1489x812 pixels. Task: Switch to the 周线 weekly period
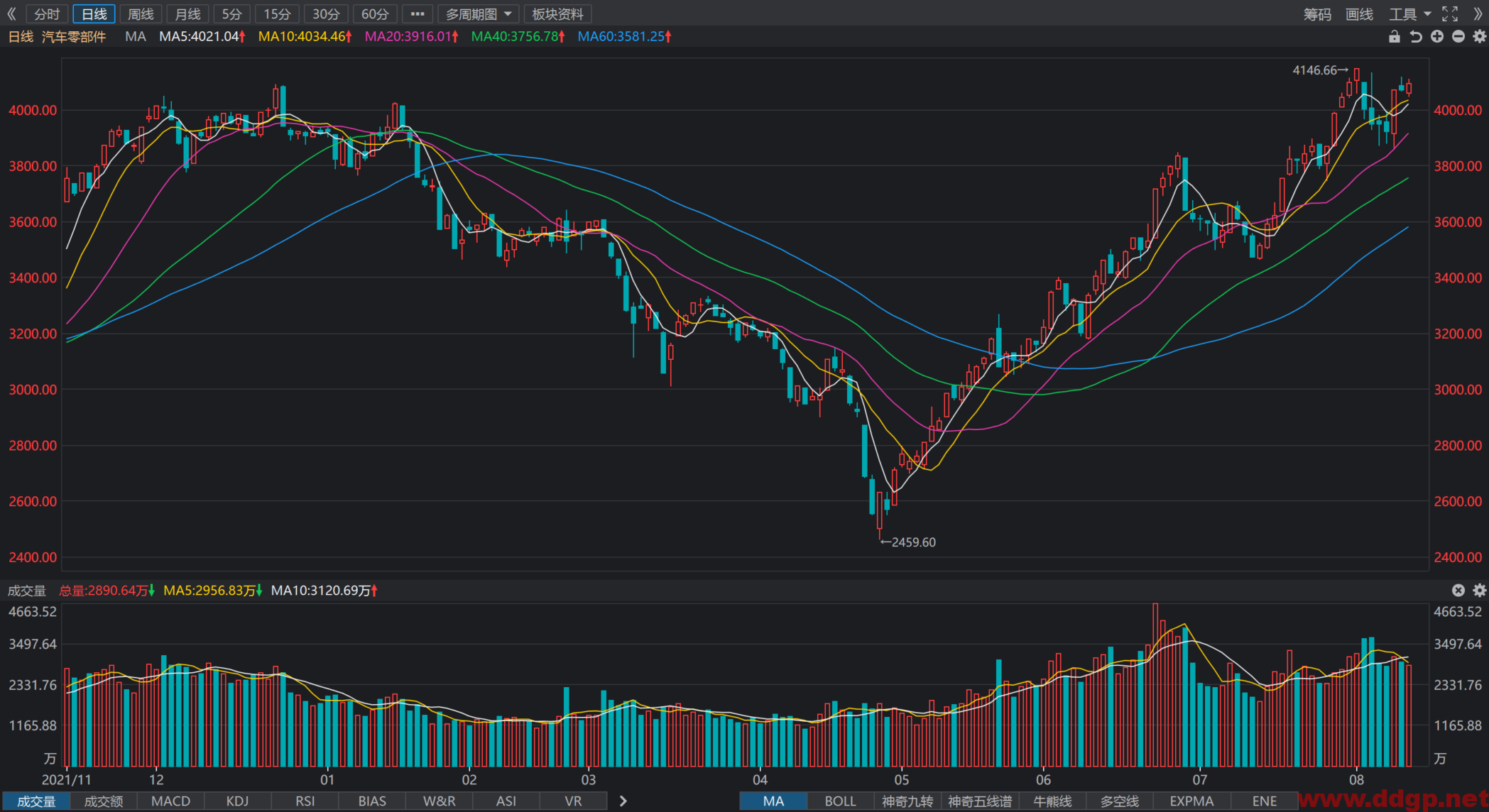(141, 13)
